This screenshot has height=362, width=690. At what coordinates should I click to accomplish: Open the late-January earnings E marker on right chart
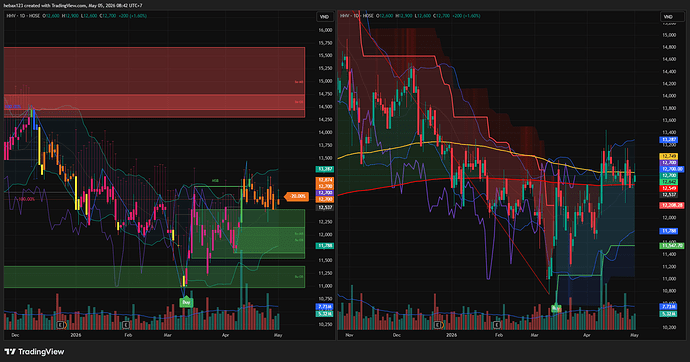[497, 325]
